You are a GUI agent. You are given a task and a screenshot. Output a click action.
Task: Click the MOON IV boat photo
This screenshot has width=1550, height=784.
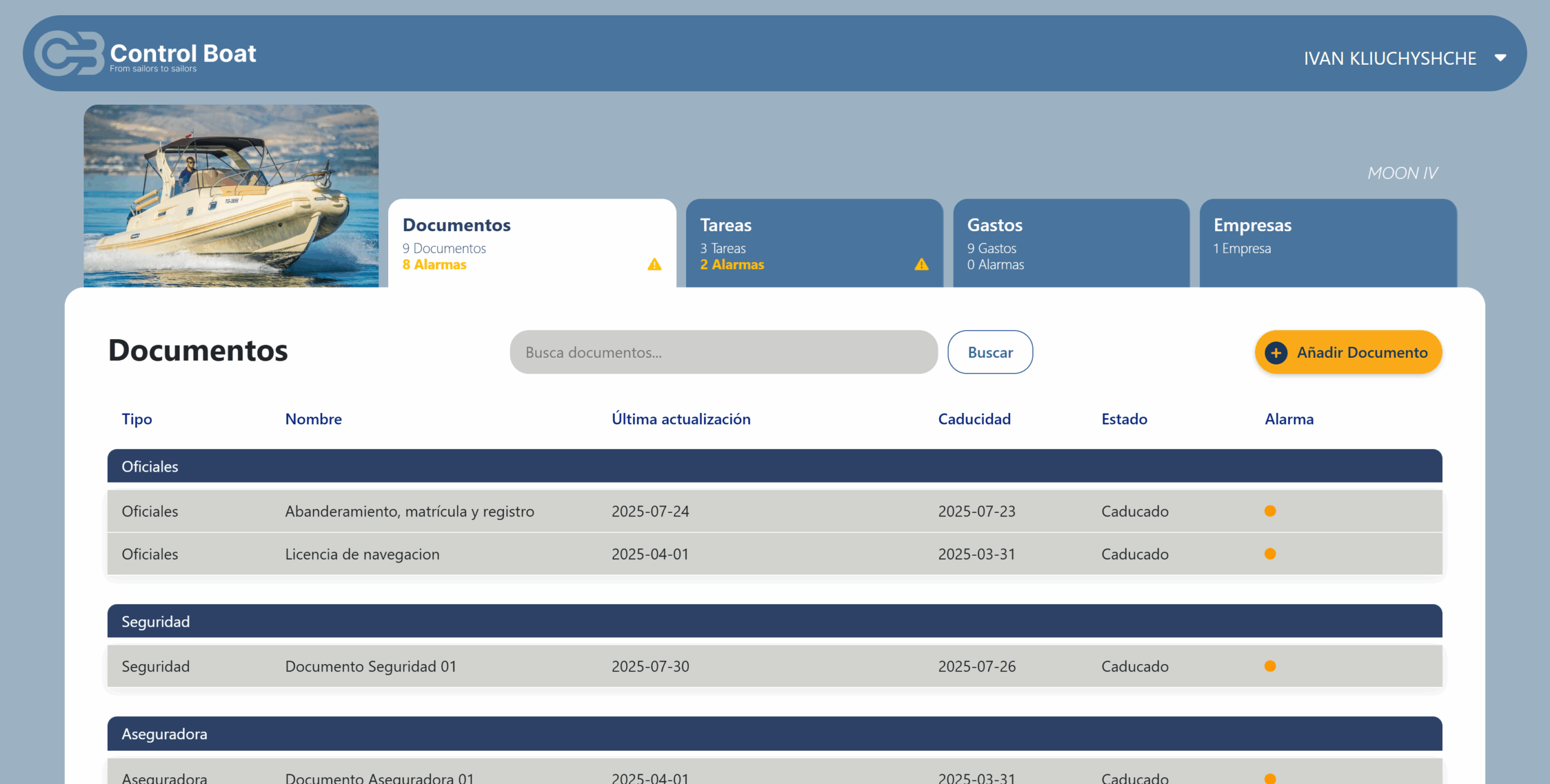click(x=231, y=196)
